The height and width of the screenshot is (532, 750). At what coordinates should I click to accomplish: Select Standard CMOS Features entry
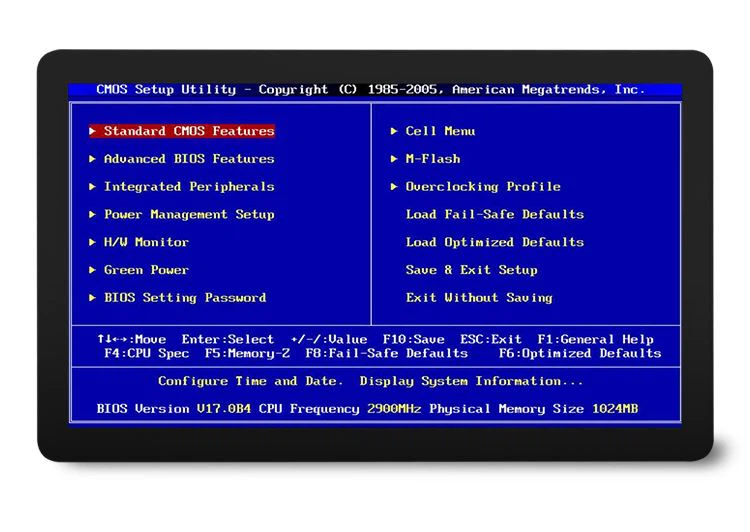[188, 131]
